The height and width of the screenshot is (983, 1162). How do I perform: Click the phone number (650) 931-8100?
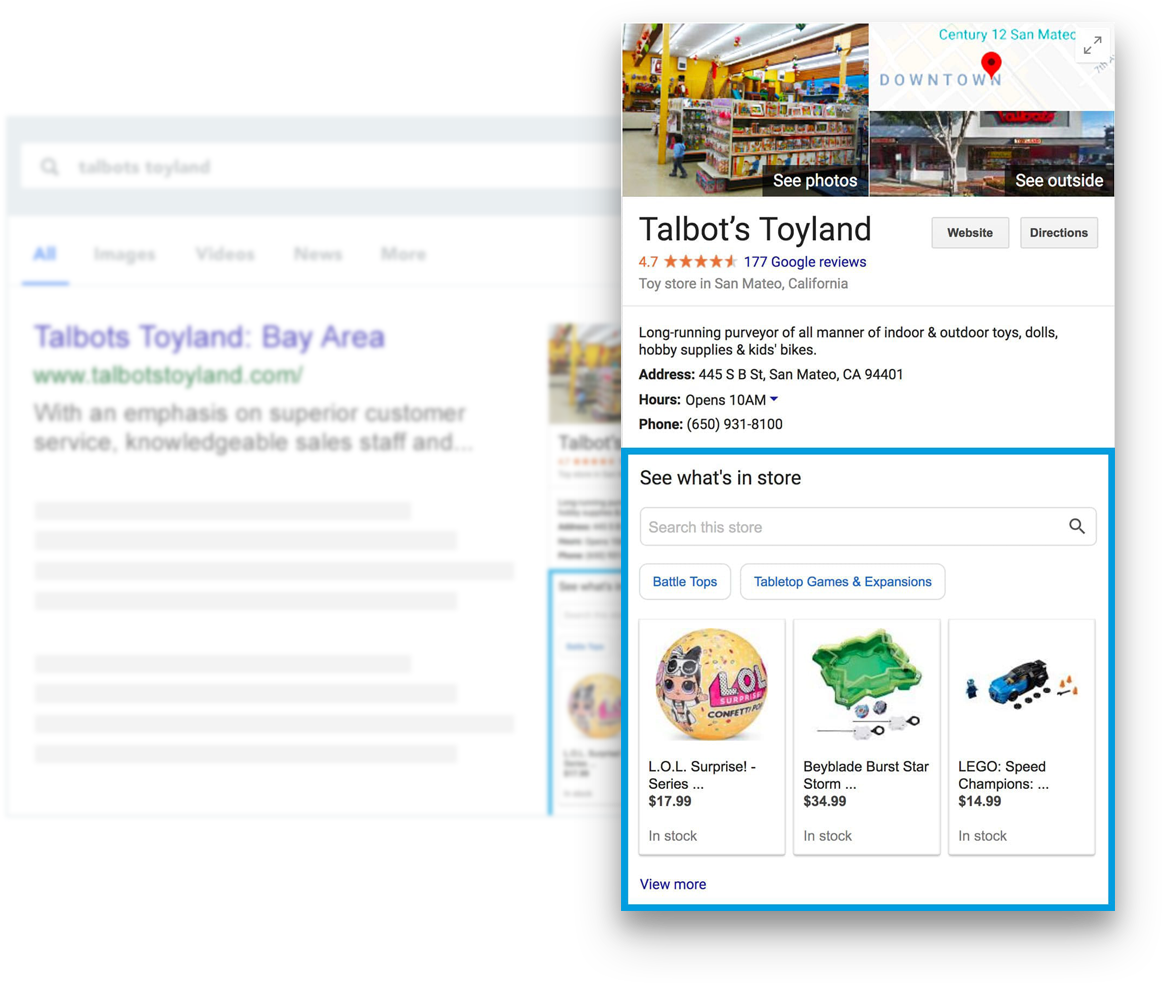pyautogui.click(x=734, y=424)
